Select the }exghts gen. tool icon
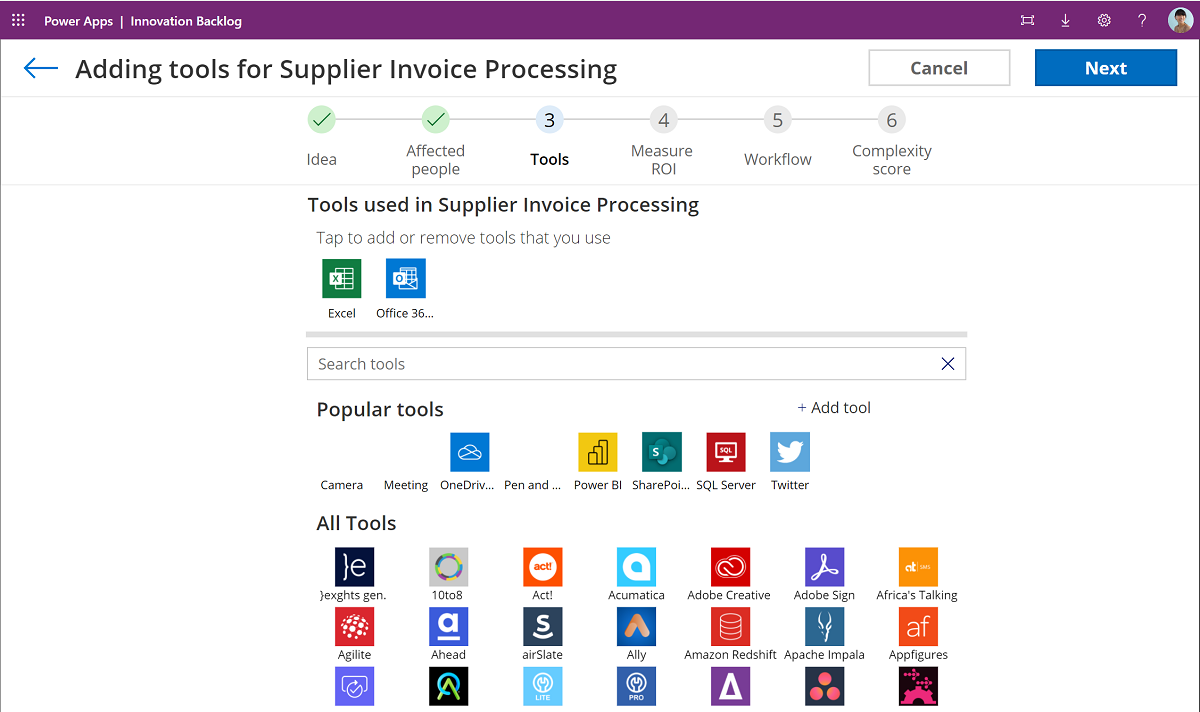 [x=354, y=567]
